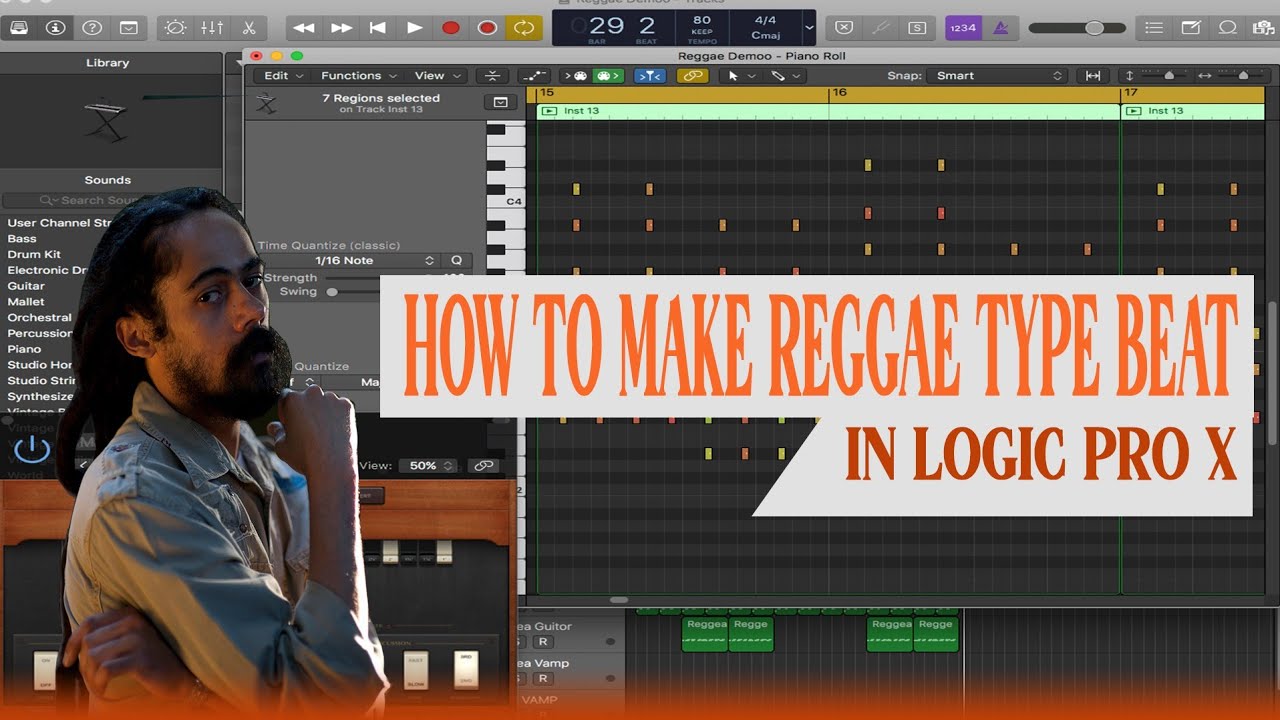
Task: Open the List Editors icon
Action: click(1154, 28)
